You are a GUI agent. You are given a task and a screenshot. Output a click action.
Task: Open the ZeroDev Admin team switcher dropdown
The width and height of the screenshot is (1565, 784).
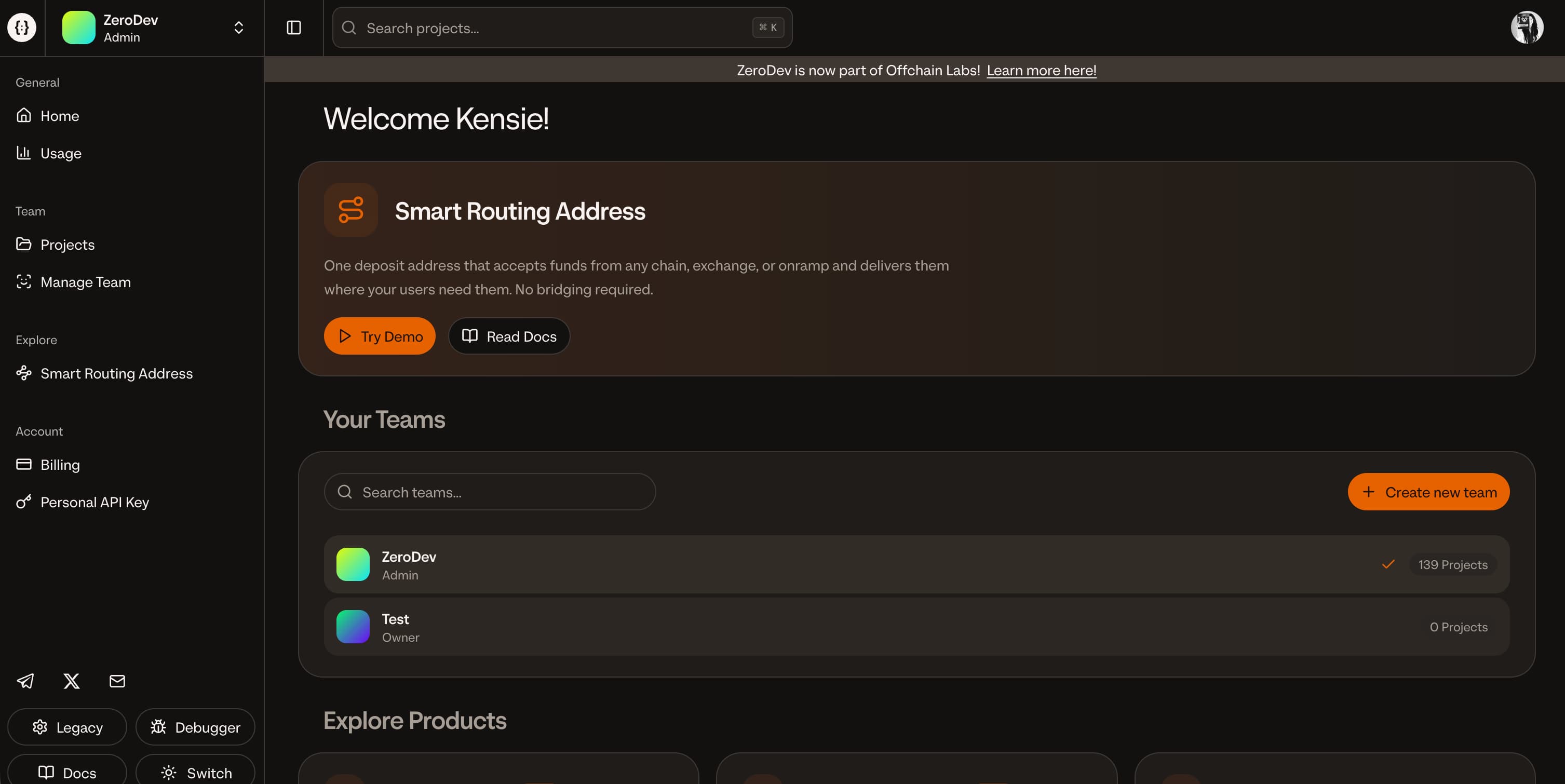(x=154, y=28)
